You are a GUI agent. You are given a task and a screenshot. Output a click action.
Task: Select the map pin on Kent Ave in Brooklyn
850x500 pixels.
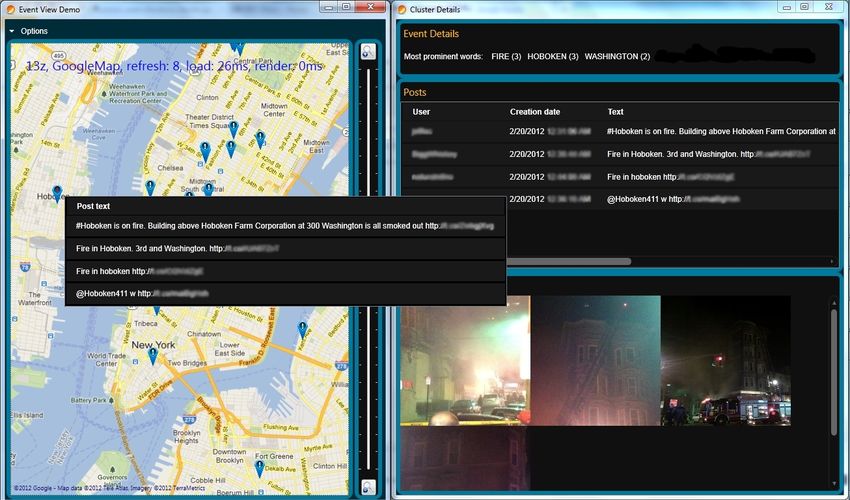[302, 330]
